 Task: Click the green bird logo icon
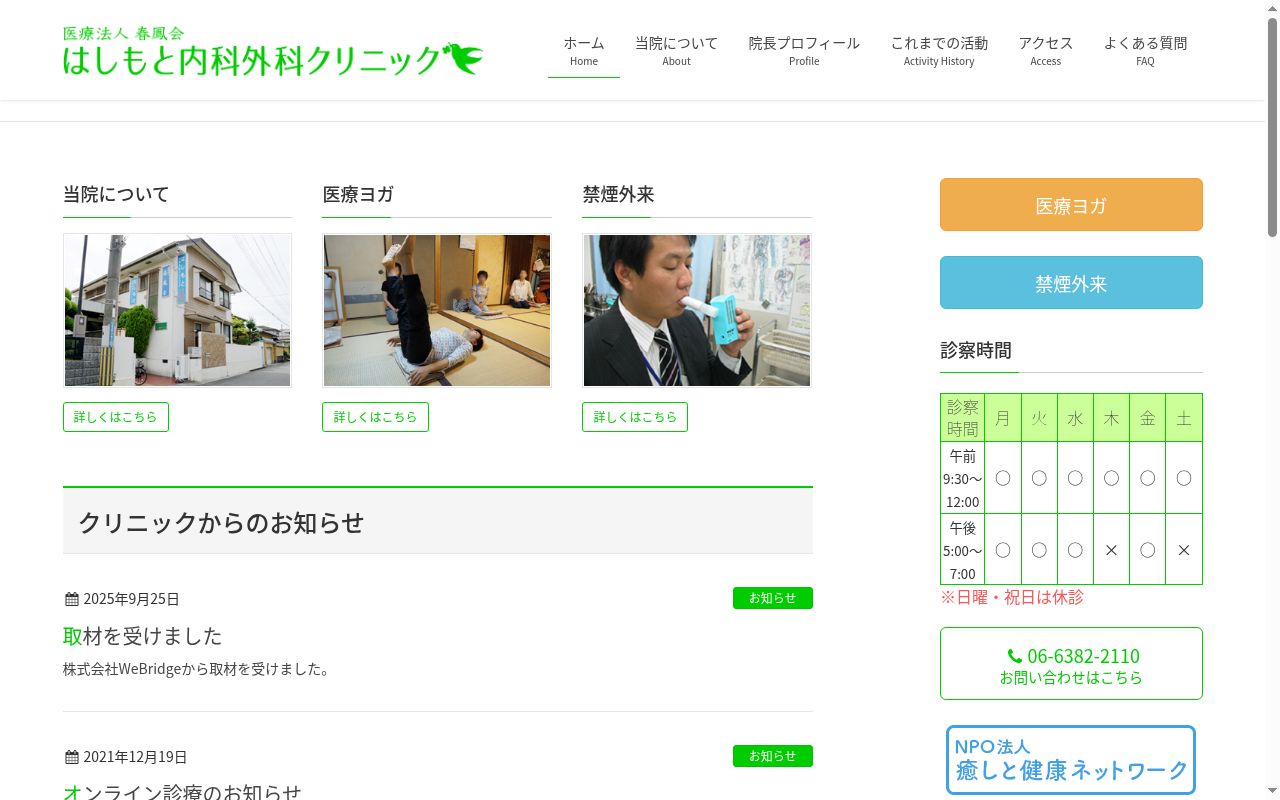click(463, 58)
